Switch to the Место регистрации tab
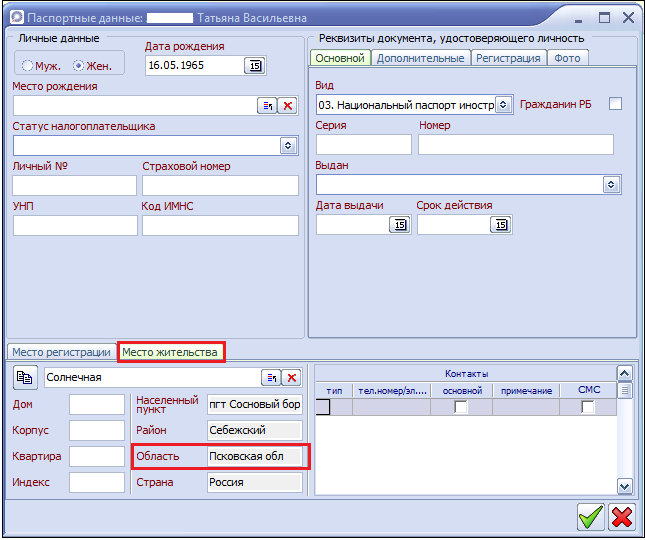This screenshot has width=645, height=540. click(61, 352)
